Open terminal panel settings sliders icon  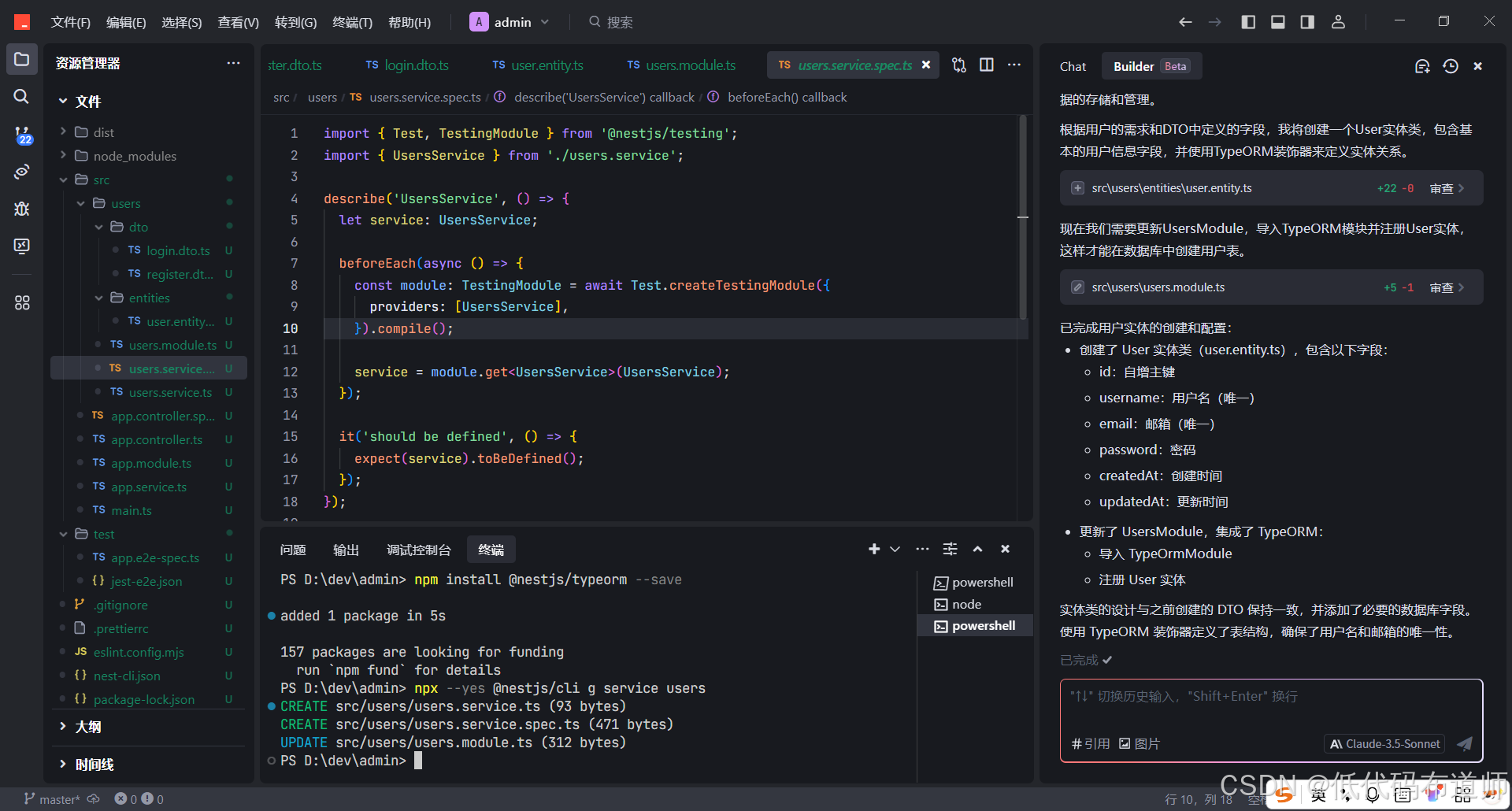(951, 549)
